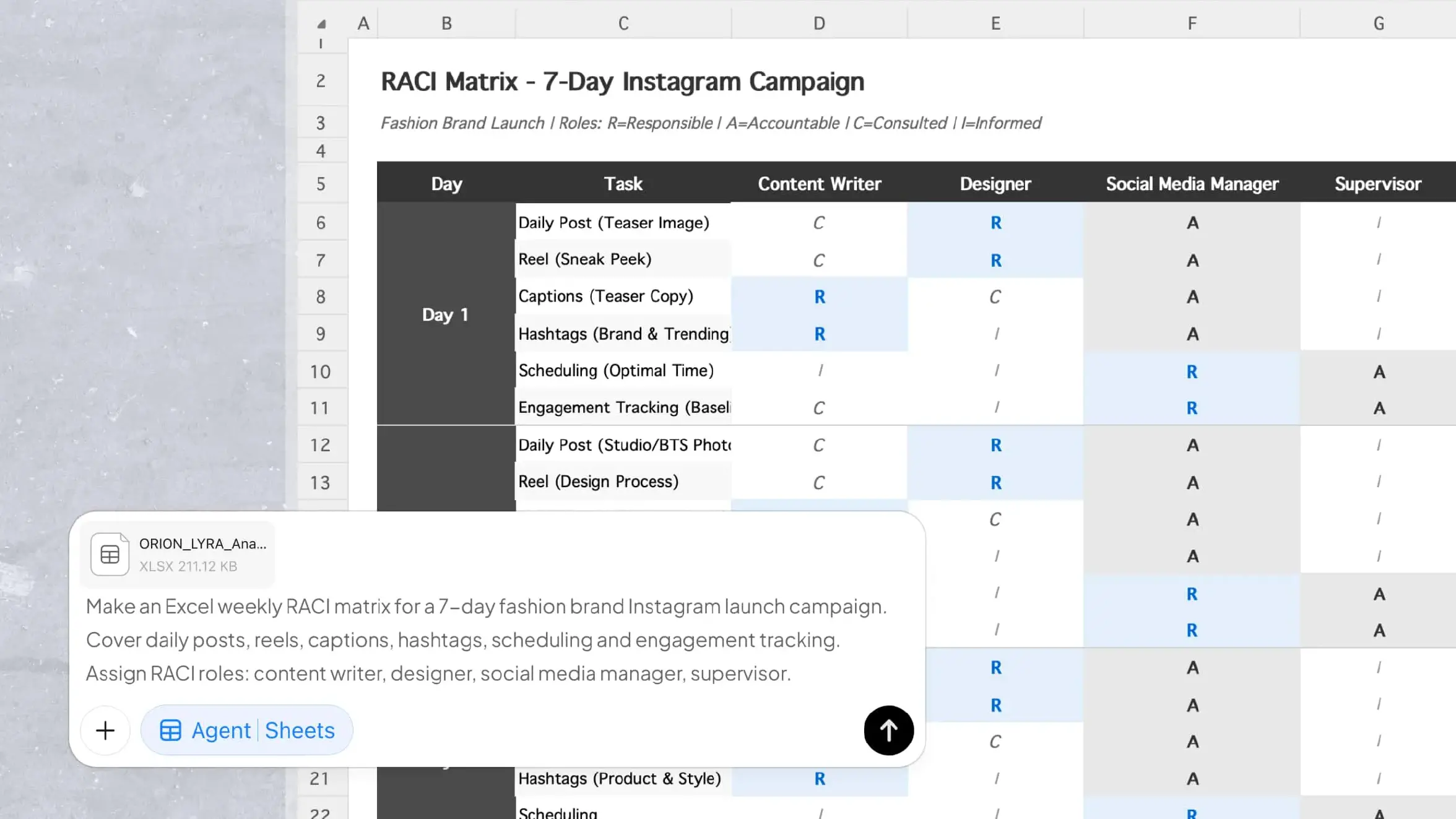This screenshot has width=1456, height=819.
Task: Click the Content Writer header cell
Action: tap(819, 183)
